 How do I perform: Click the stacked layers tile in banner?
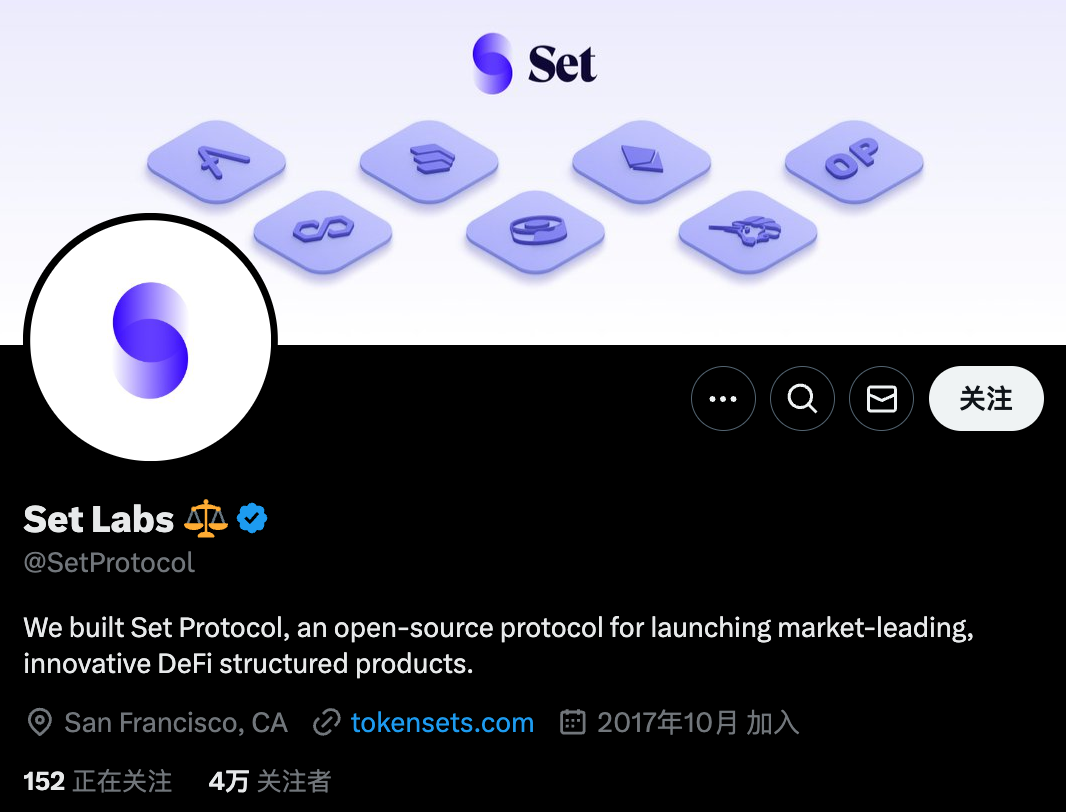click(429, 160)
